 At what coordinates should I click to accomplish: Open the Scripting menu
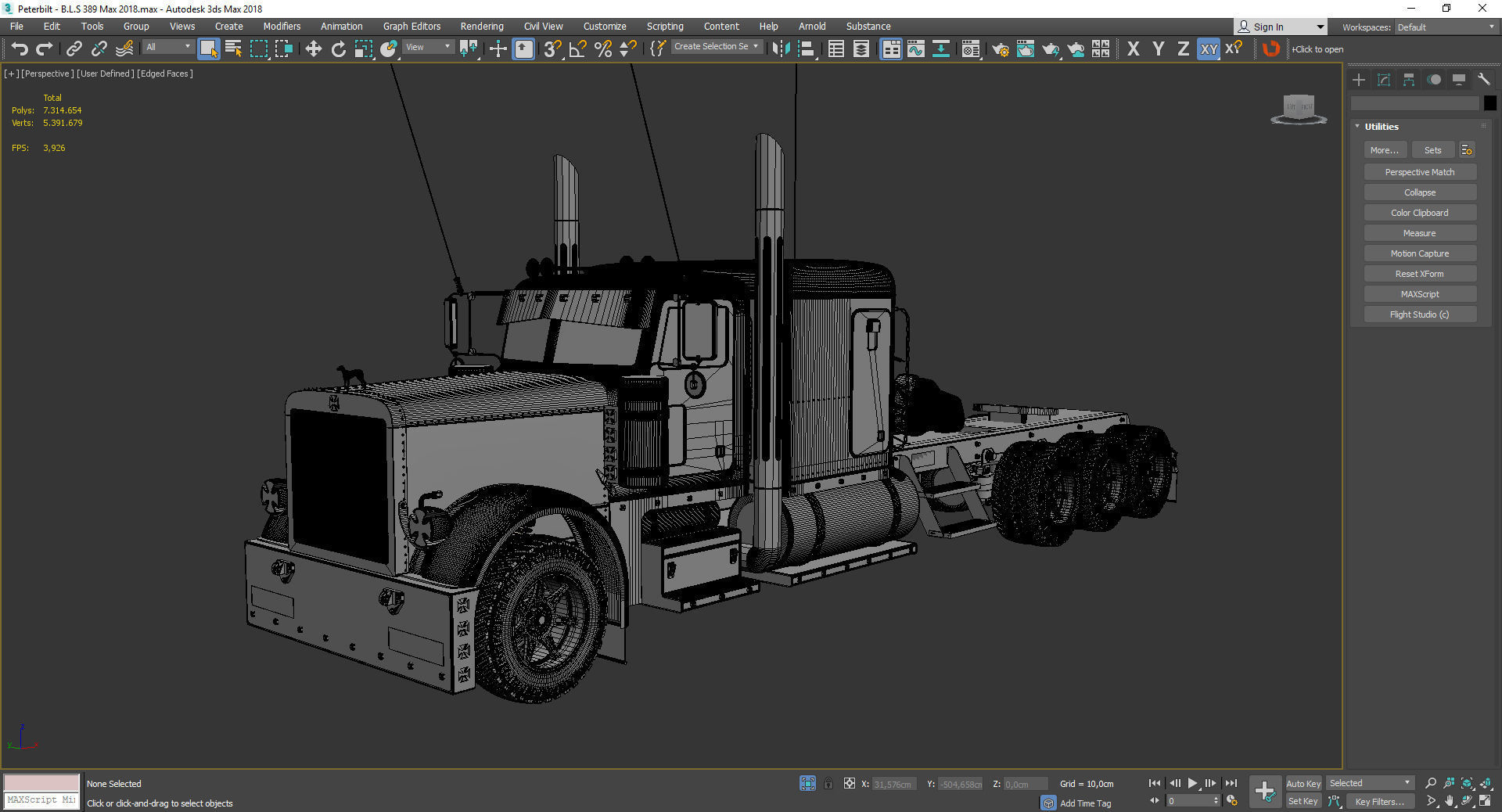[x=664, y=26]
